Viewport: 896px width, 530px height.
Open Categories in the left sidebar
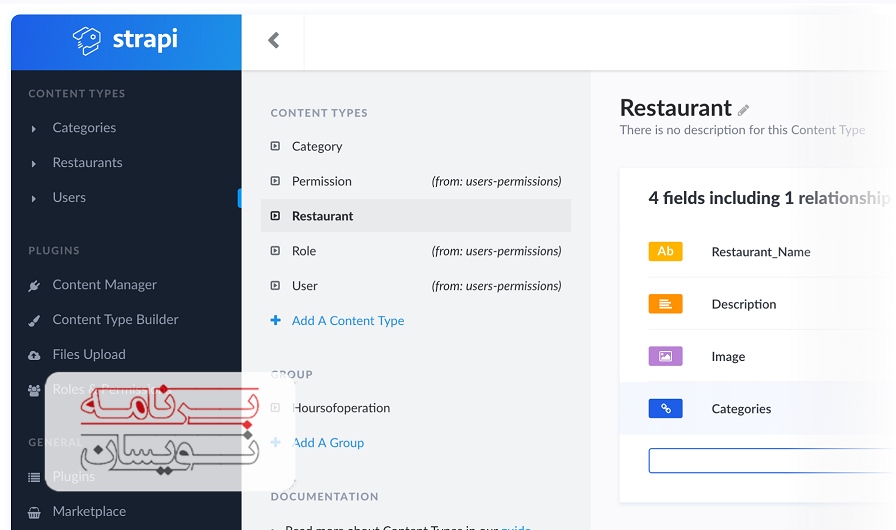click(84, 128)
